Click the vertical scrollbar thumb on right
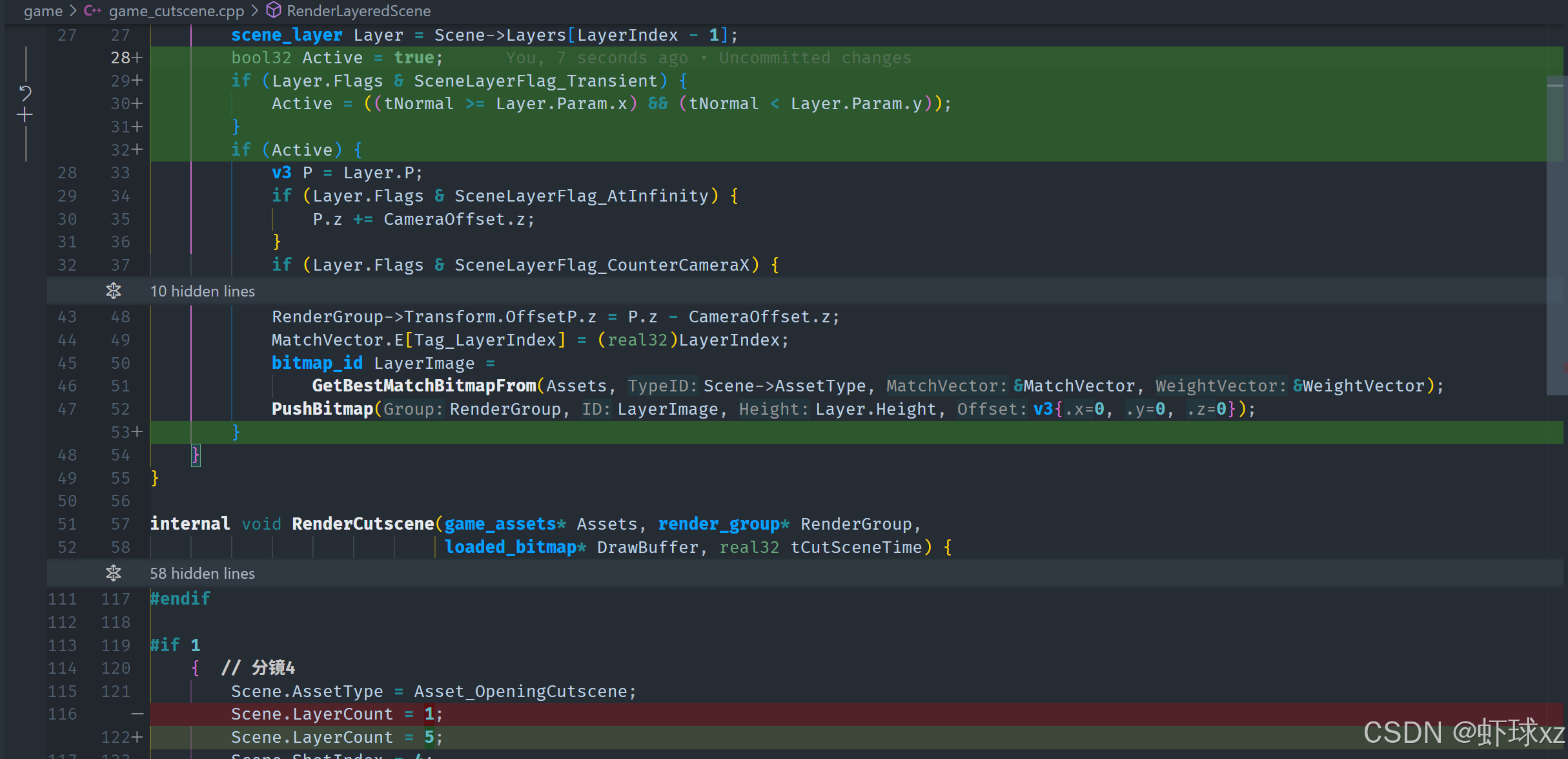This screenshot has width=1568, height=759. click(1556, 235)
